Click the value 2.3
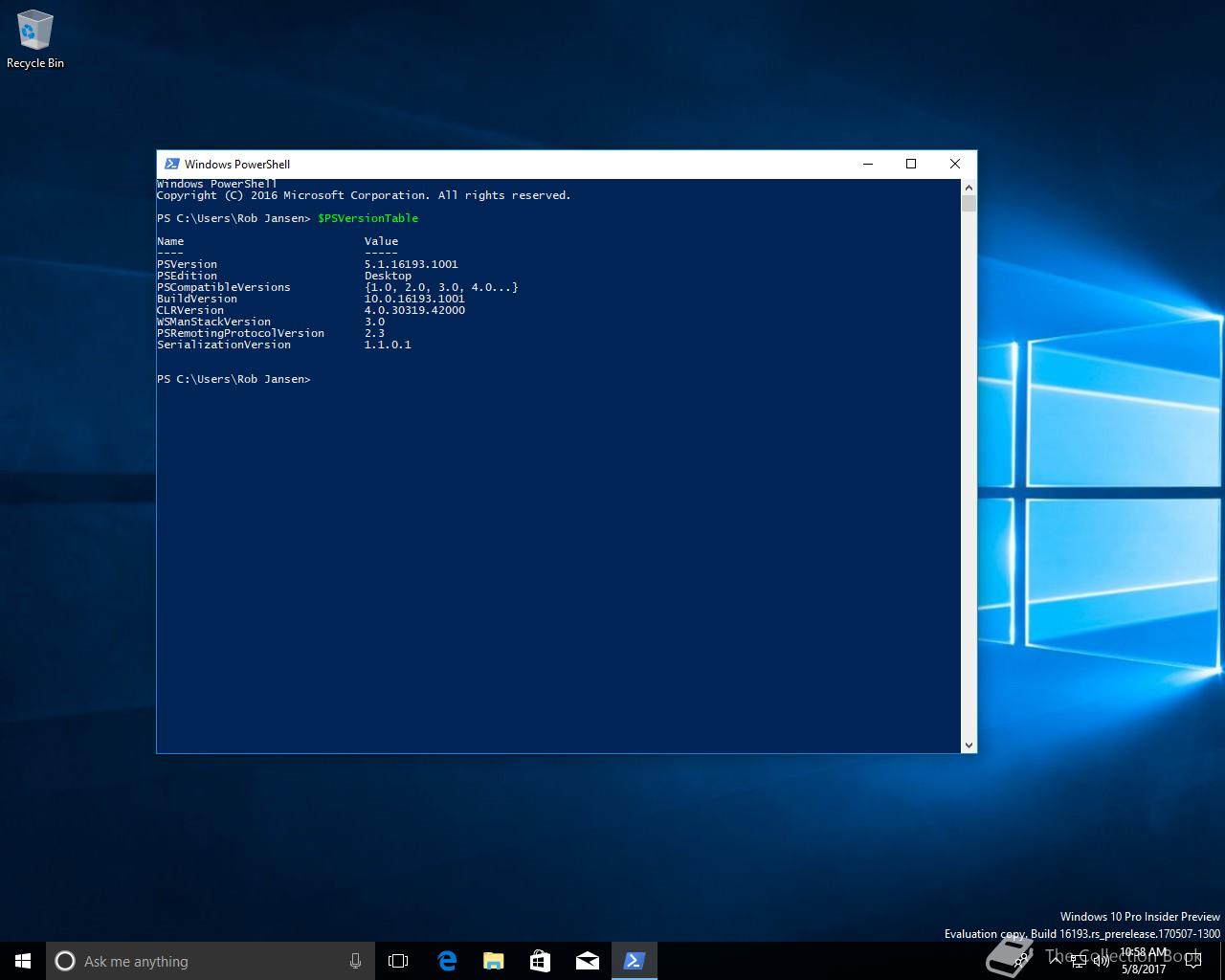This screenshot has height=980, width=1225. [x=374, y=333]
